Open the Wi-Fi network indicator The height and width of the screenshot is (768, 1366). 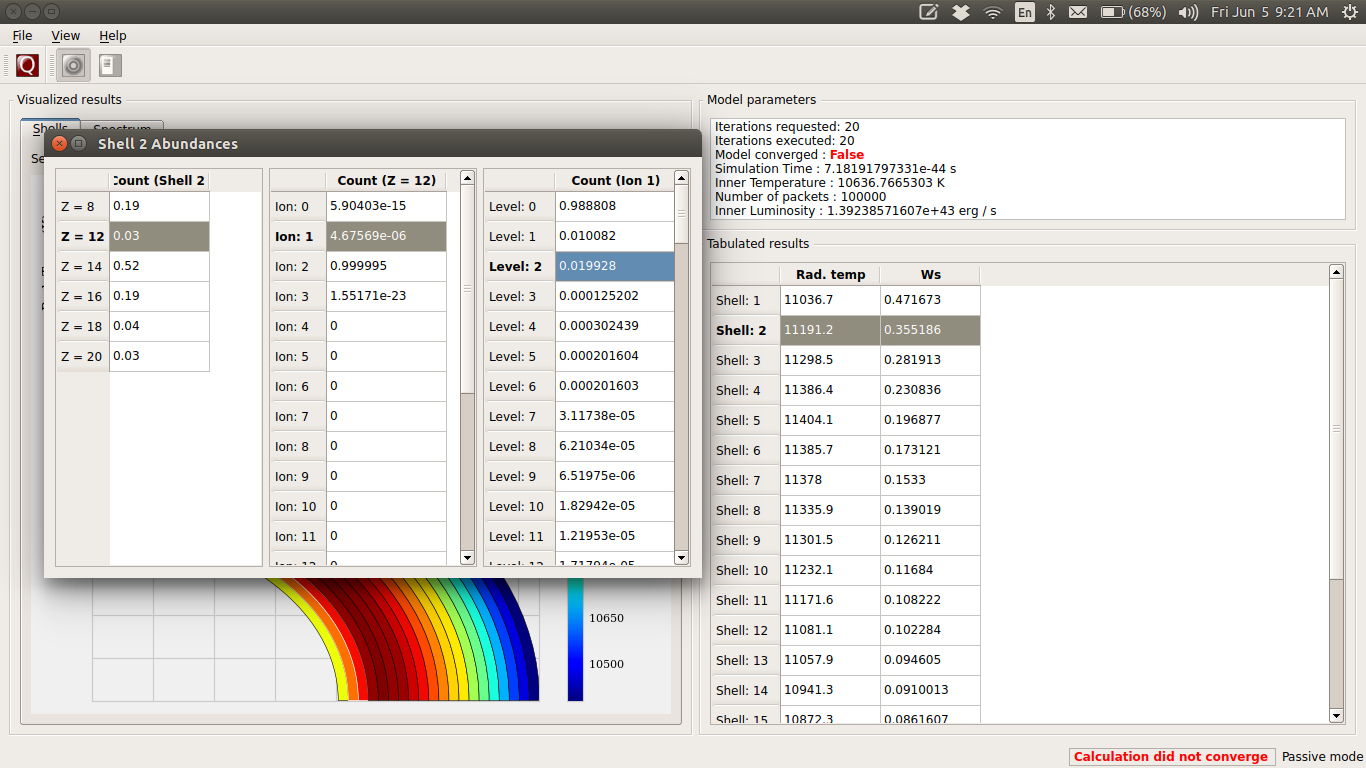pyautogui.click(x=993, y=12)
